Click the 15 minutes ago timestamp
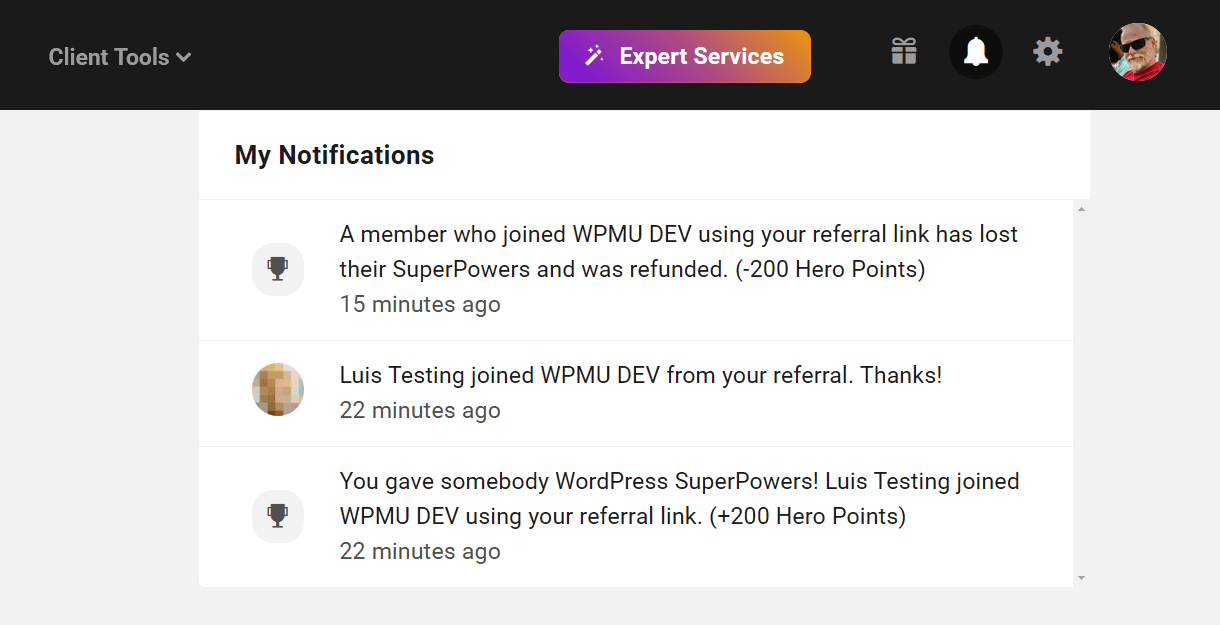Image resolution: width=1220 pixels, height=625 pixels. pos(420,304)
